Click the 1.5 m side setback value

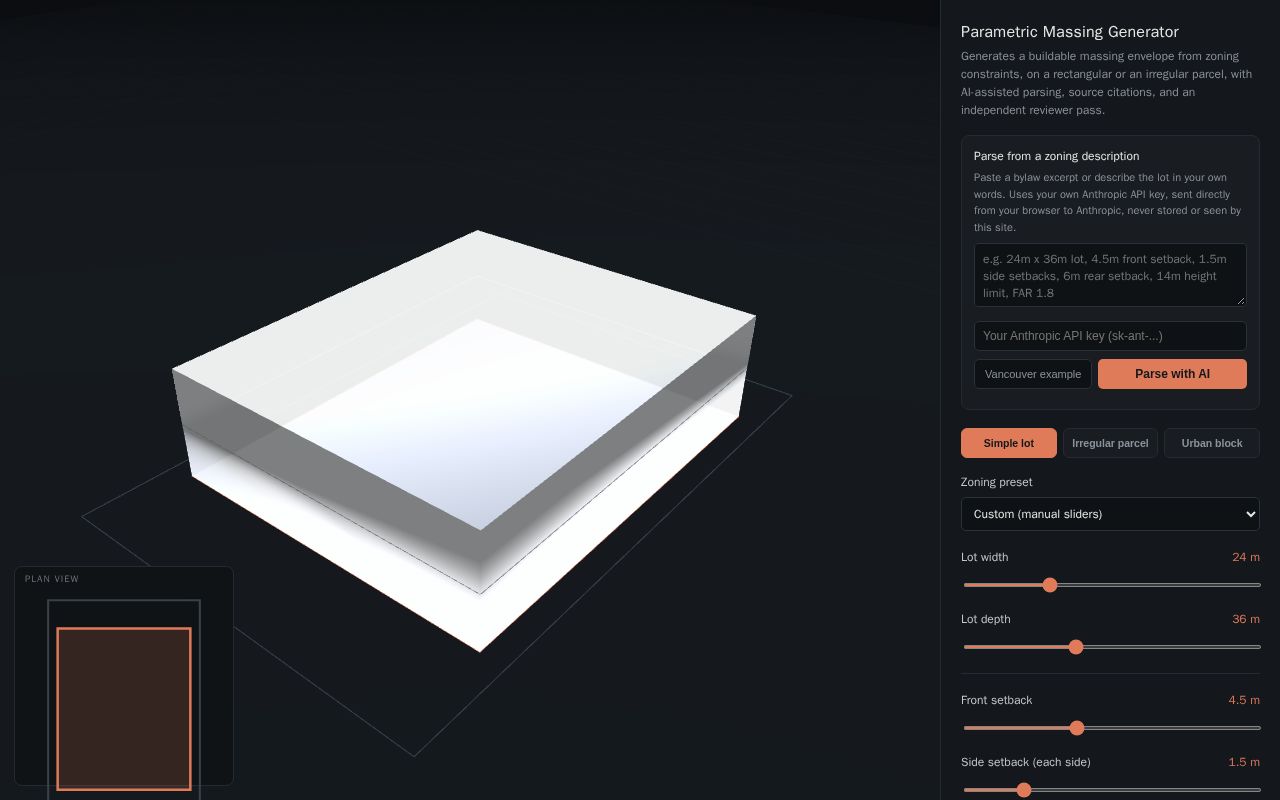tap(1244, 762)
